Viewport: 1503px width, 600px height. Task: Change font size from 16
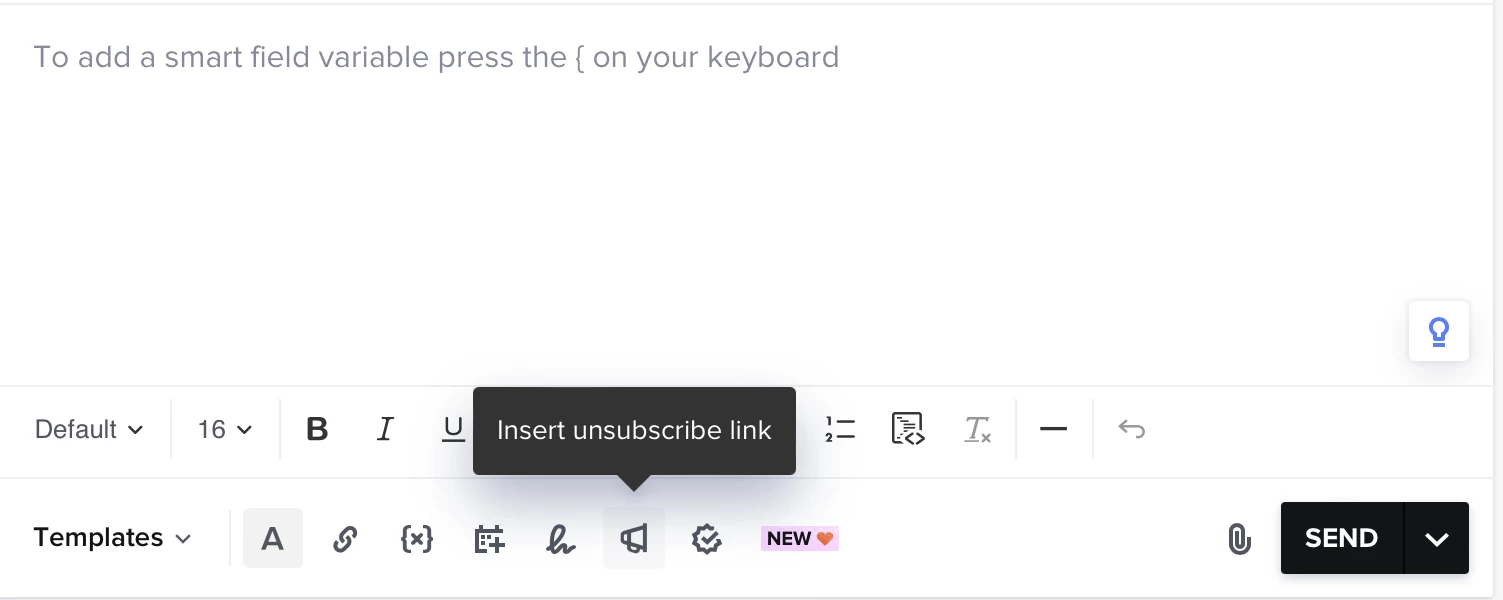(225, 429)
